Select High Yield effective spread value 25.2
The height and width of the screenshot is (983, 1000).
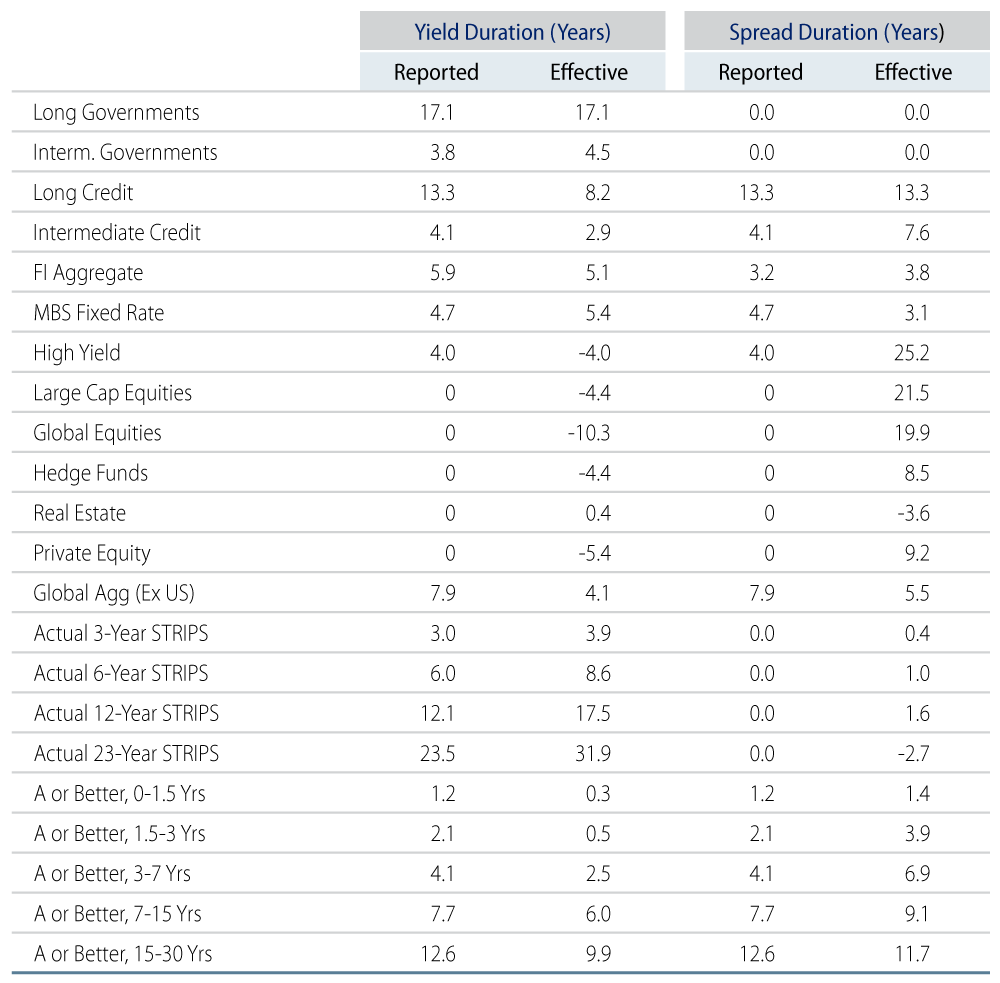tap(911, 353)
